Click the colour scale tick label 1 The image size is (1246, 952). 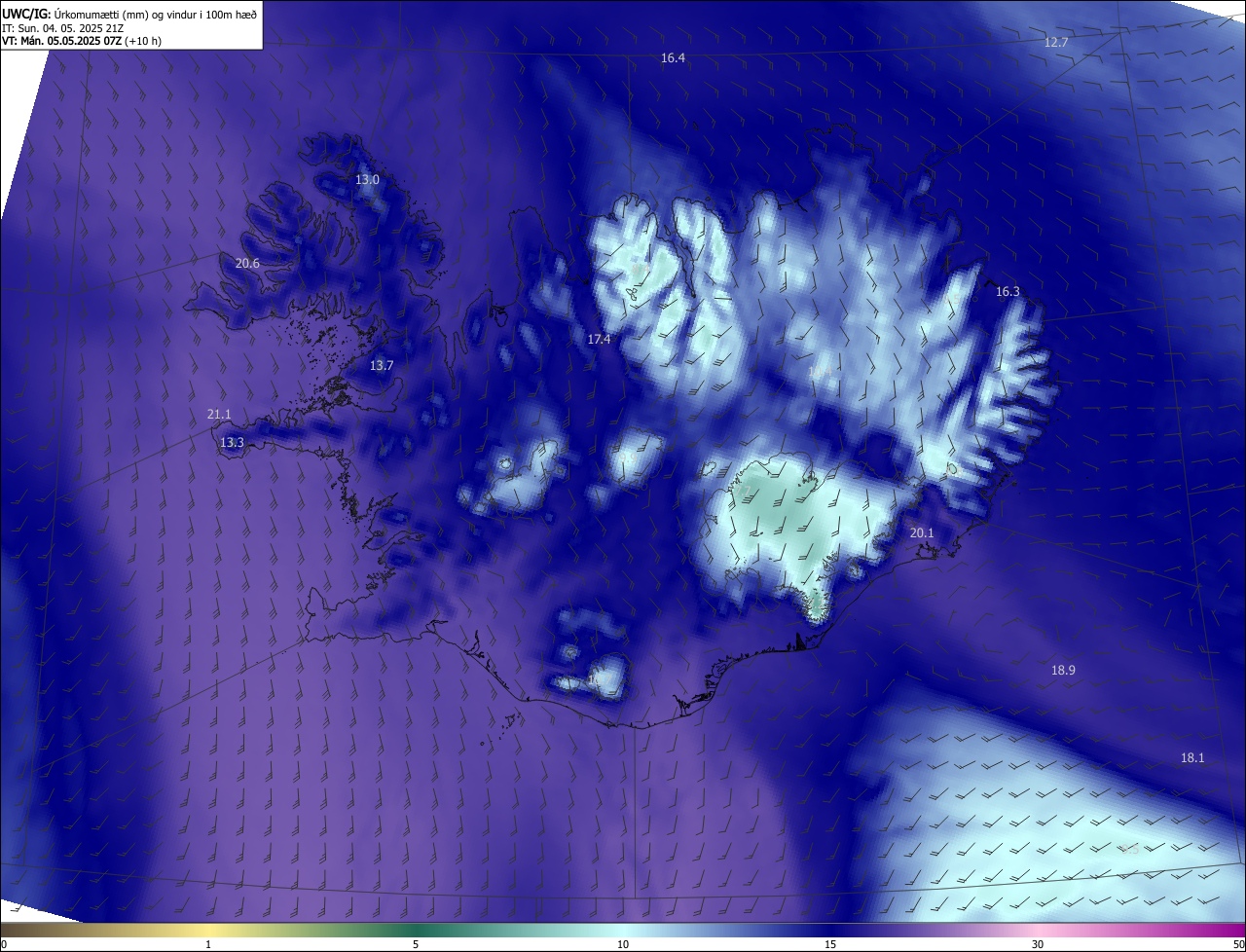point(208,944)
